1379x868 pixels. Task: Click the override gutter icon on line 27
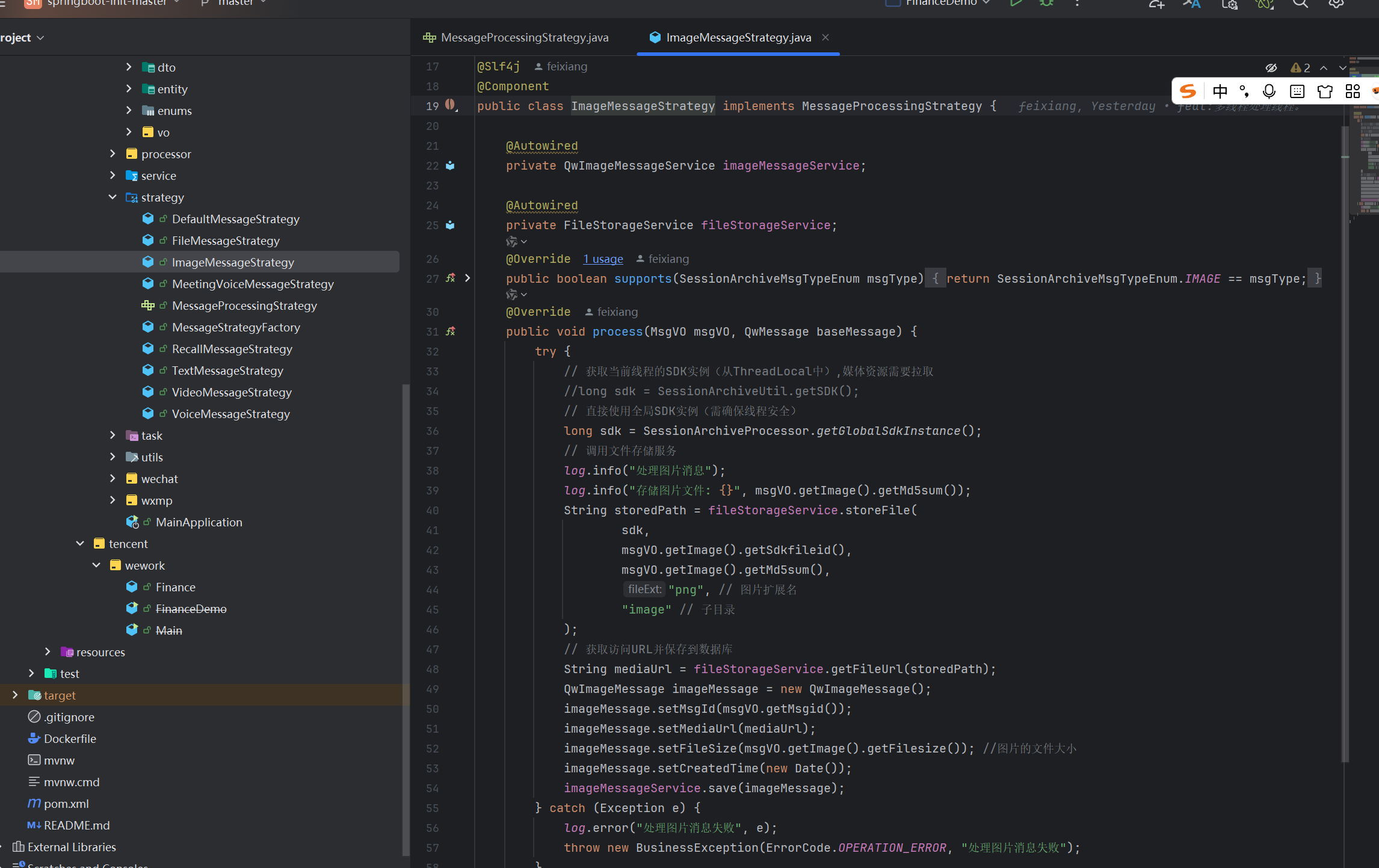[x=451, y=278]
